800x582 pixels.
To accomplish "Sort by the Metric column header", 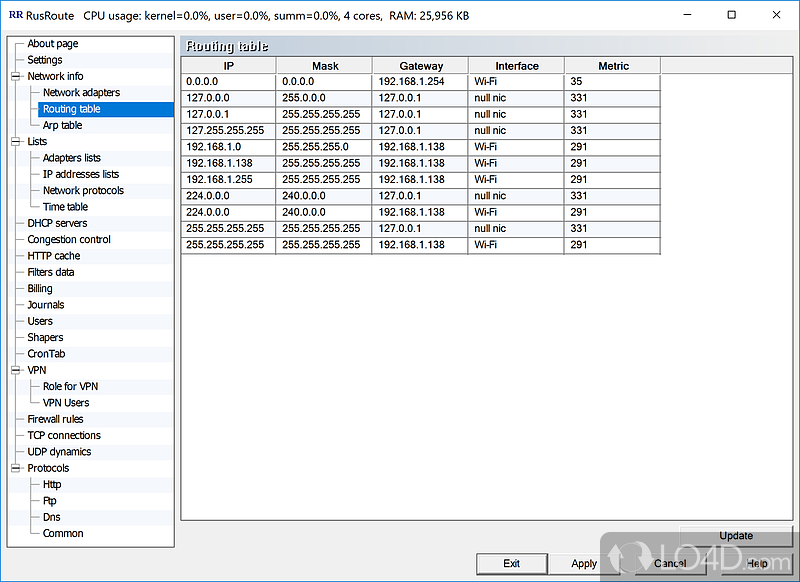I will [613, 66].
